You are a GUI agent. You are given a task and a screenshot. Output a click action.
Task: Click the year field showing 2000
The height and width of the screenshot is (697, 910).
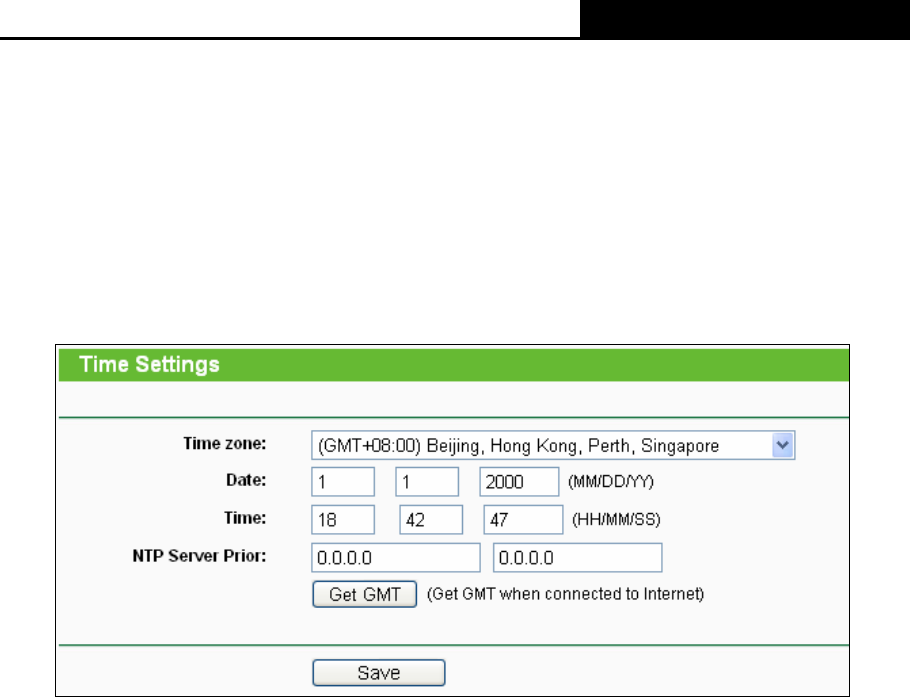[519, 482]
